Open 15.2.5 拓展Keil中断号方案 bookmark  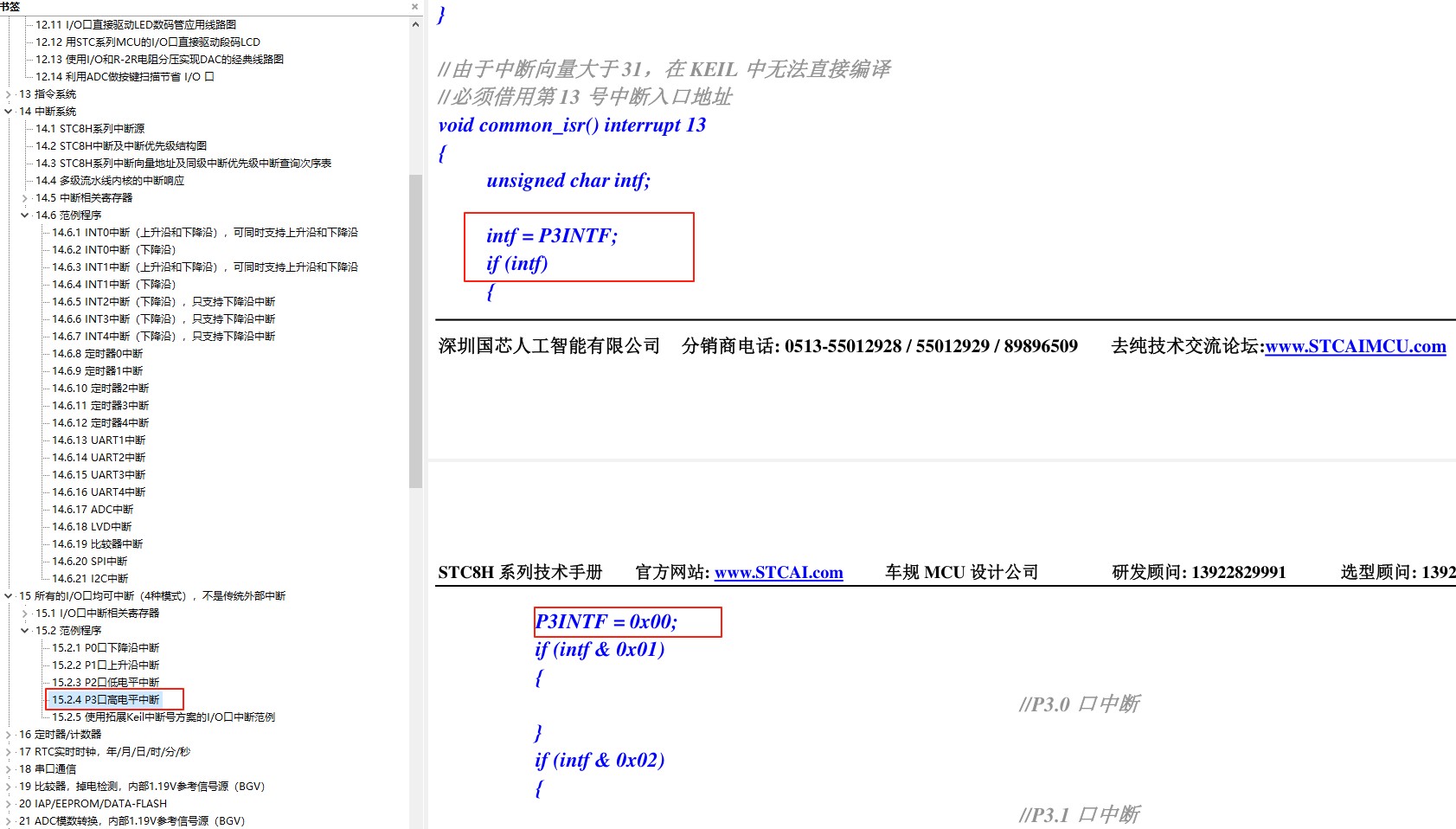(164, 717)
